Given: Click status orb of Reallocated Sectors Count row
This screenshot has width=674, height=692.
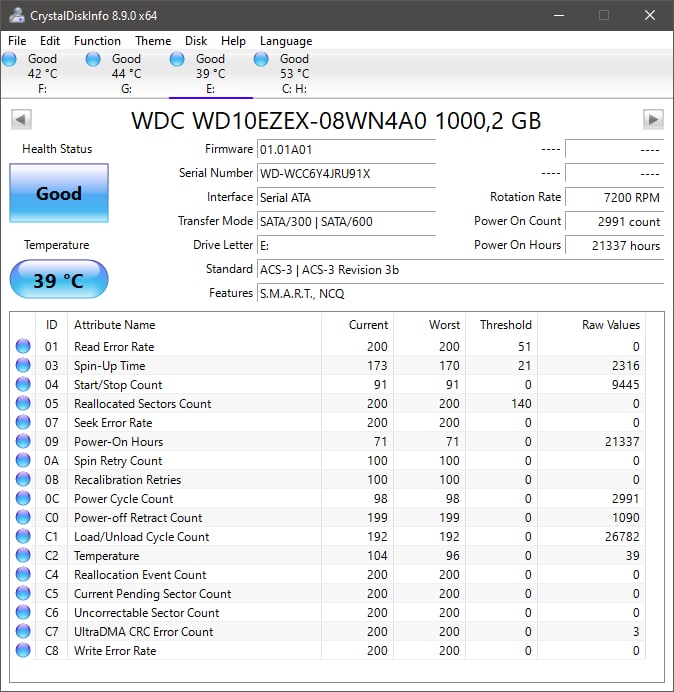Looking at the screenshot, I should [x=23, y=403].
